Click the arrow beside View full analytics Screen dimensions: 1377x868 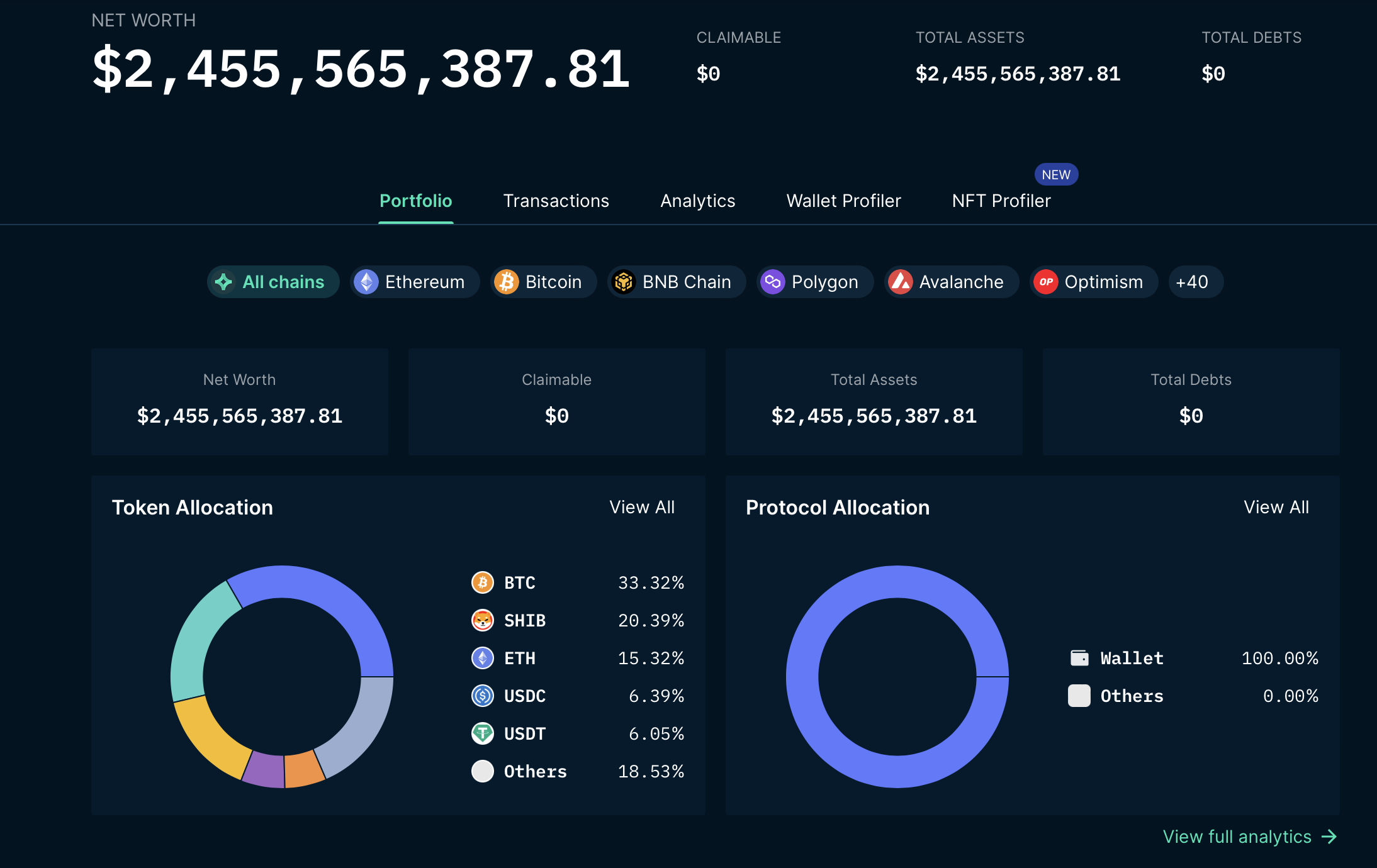coord(1329,837)
